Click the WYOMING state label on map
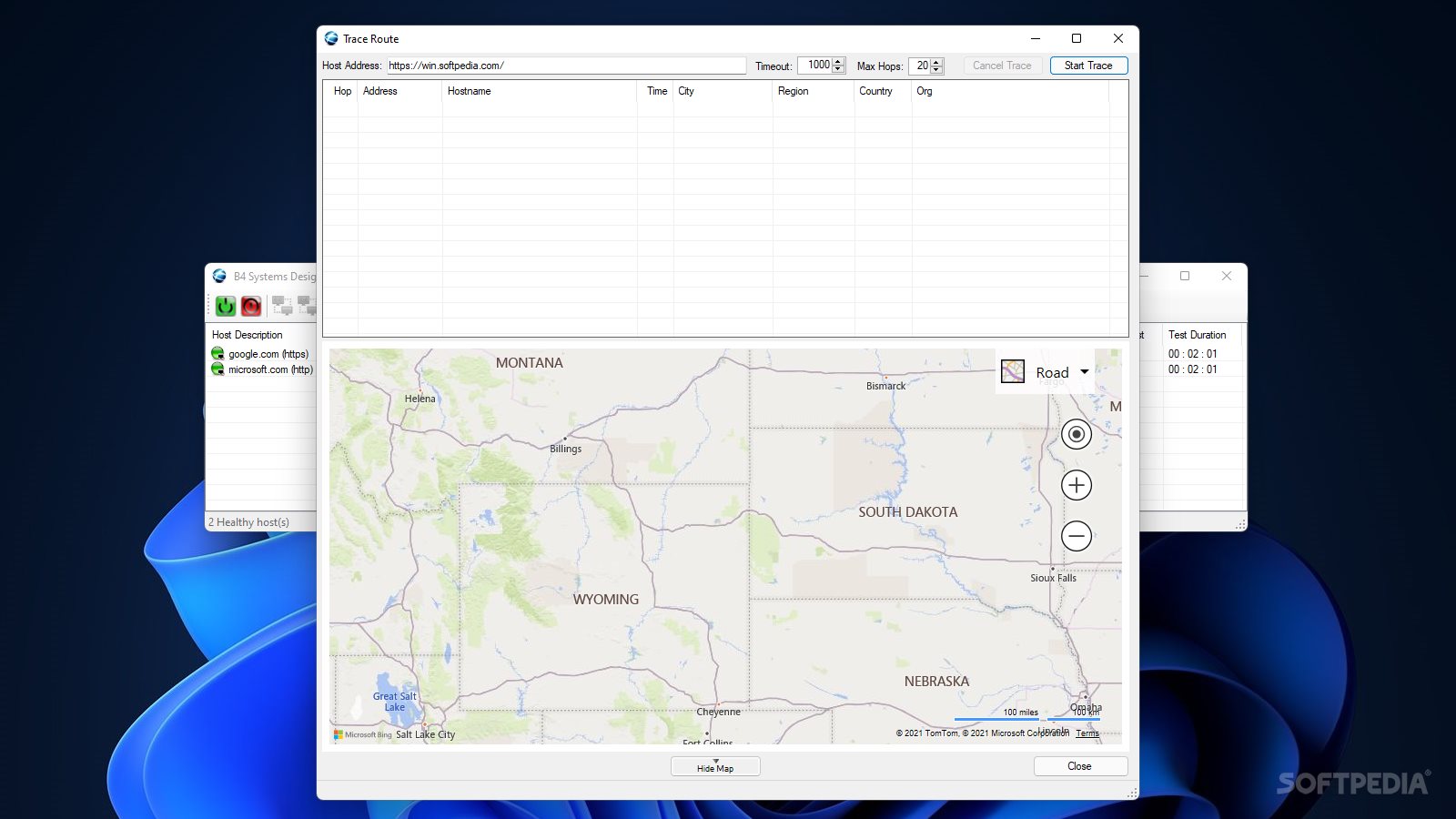Viewport: 1456px width, 819px height. pos(606,600)
